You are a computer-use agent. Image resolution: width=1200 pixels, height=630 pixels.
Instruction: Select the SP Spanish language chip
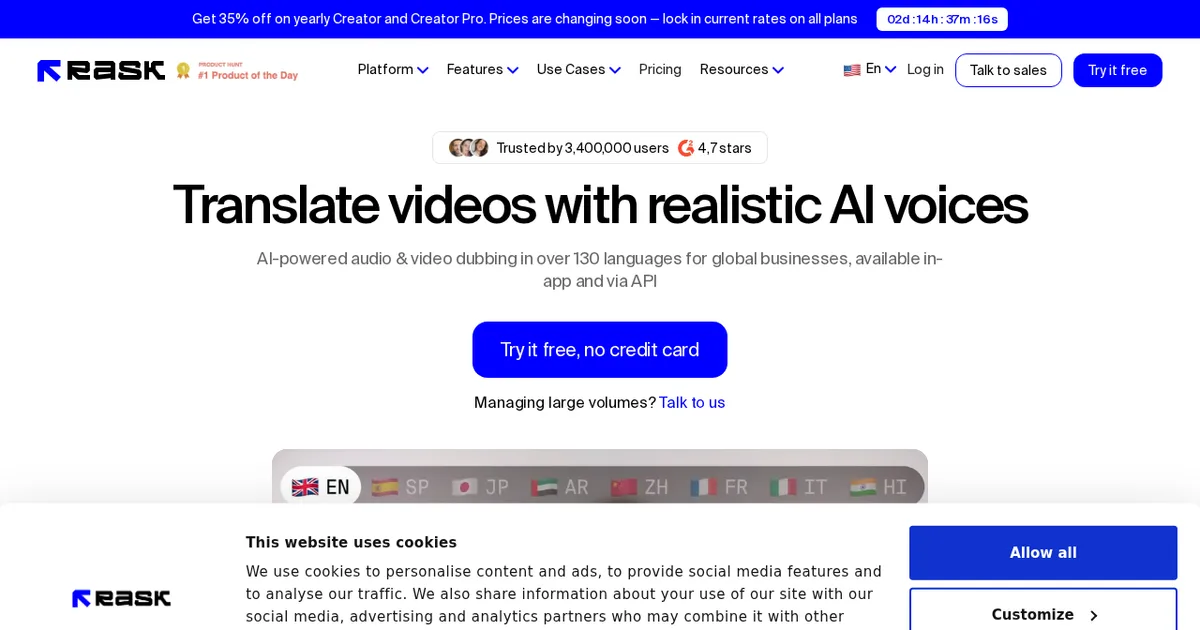coord(400,487)
